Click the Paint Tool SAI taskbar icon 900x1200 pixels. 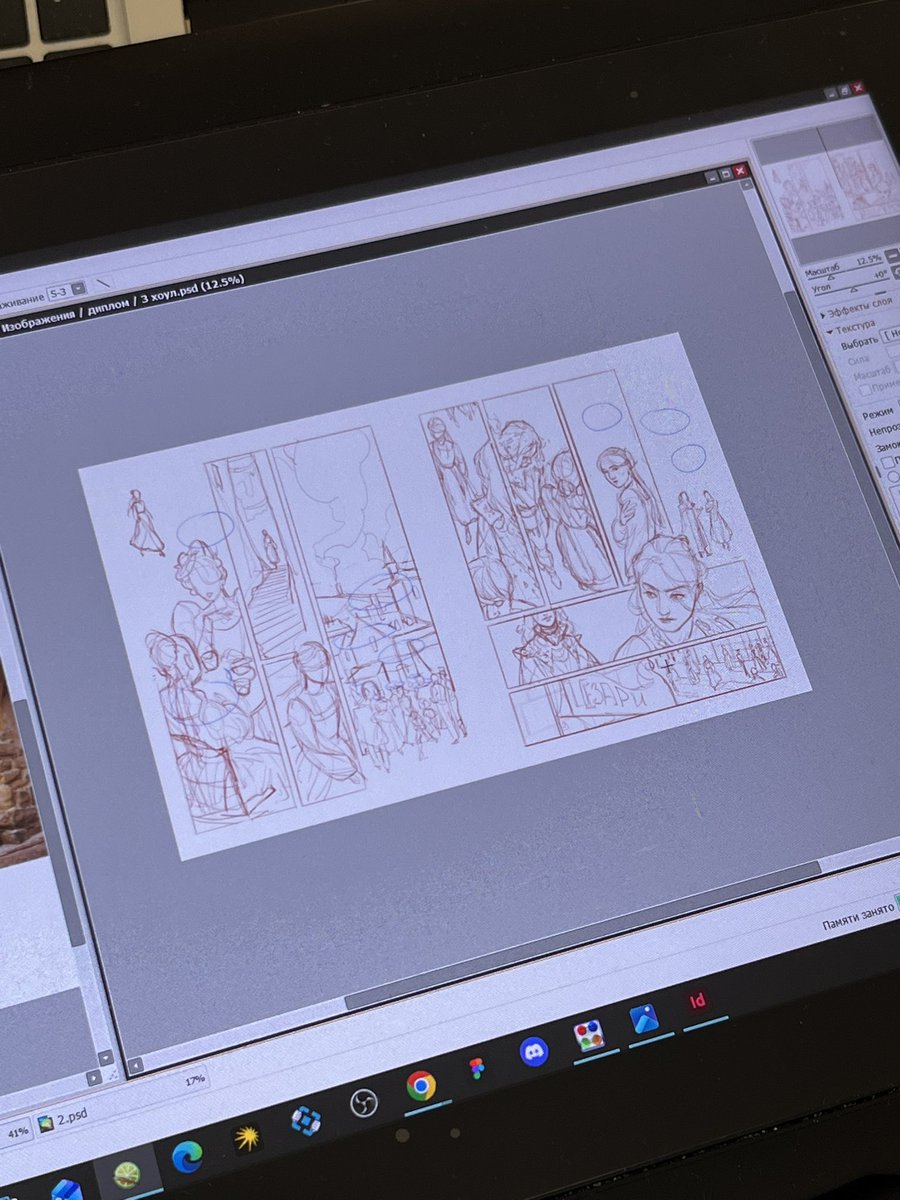point(126,1174)
